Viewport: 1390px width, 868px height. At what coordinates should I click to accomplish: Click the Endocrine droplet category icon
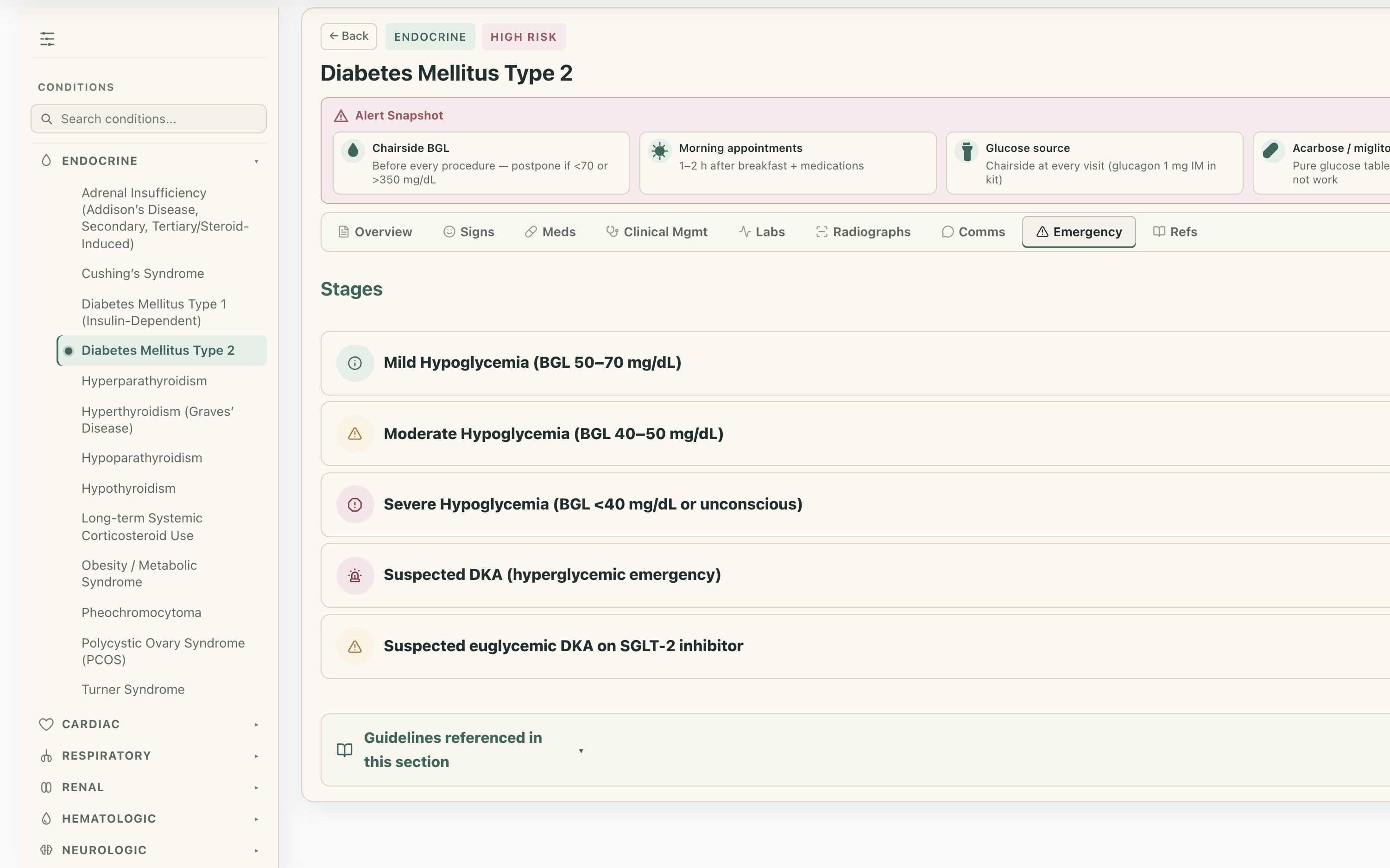46,161
